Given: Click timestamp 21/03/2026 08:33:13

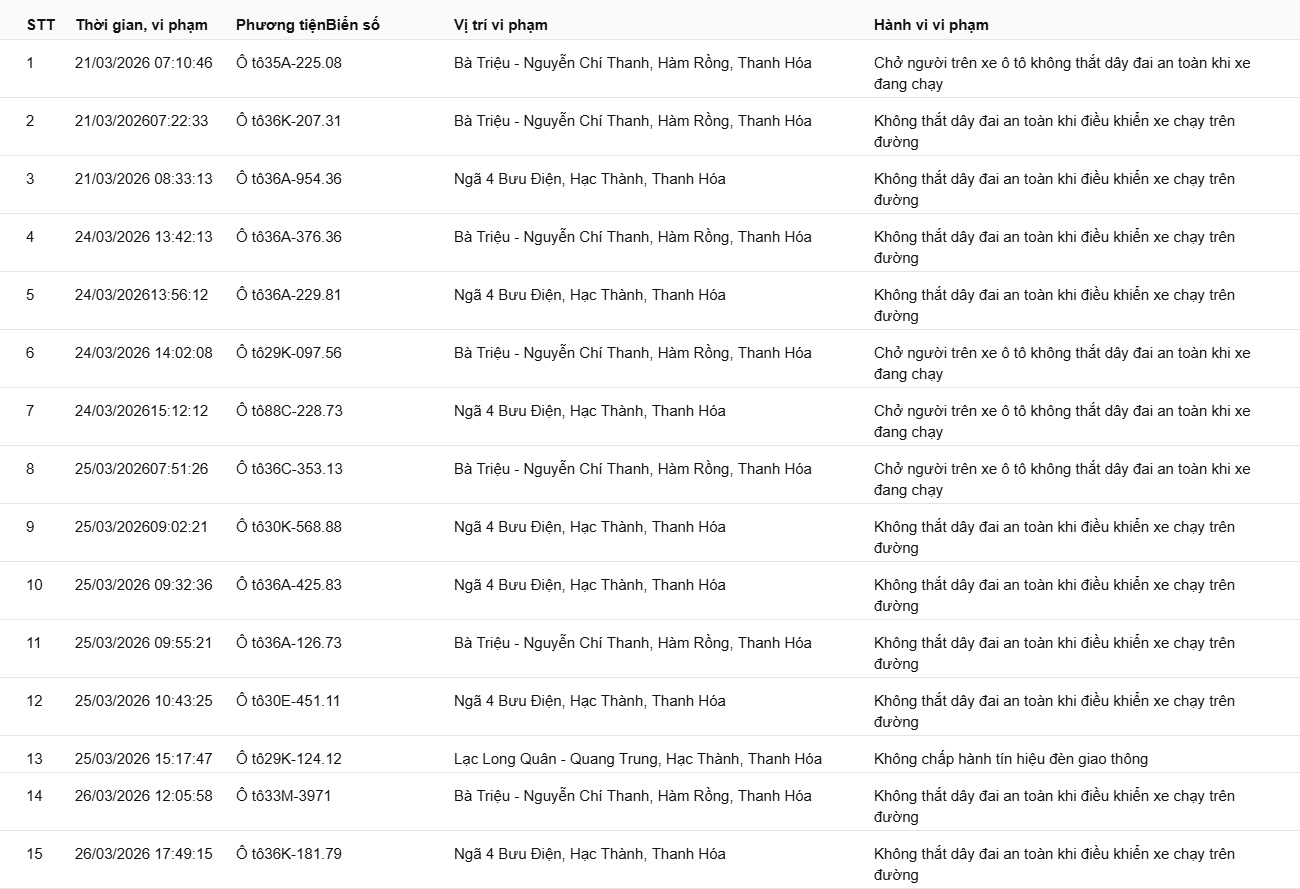Looking at the screenshot, I should [144, 179].
